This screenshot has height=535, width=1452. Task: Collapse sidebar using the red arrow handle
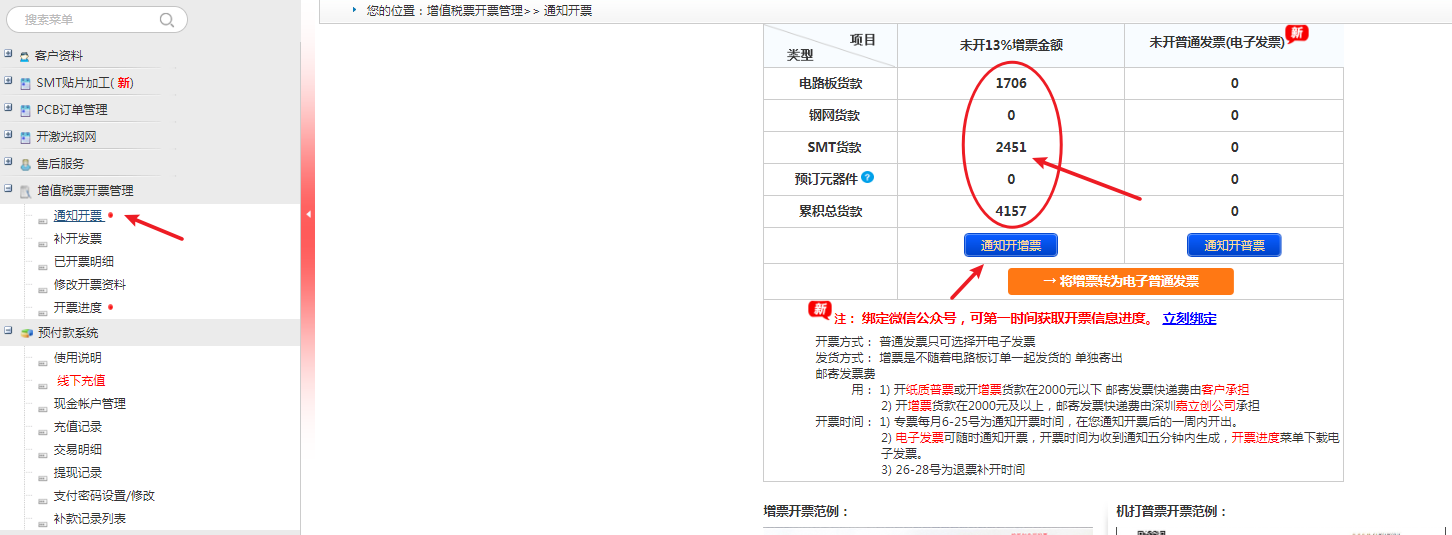pos(308,214)
